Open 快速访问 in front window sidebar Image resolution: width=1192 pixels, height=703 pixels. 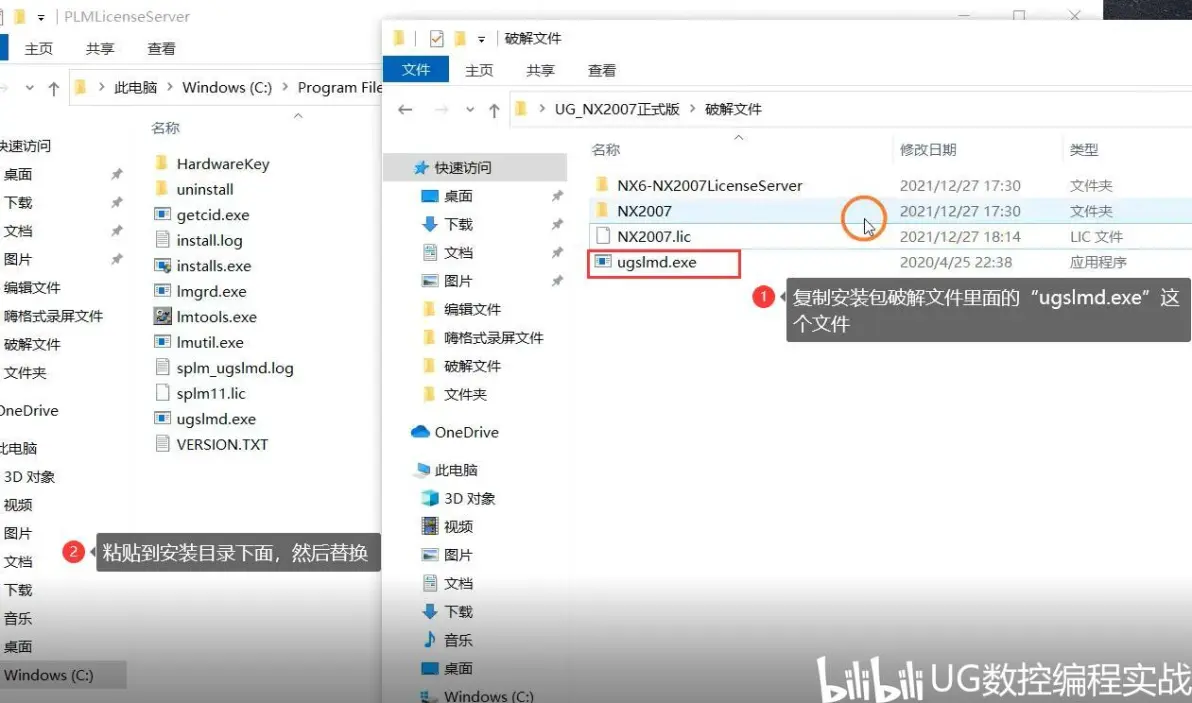463,168
